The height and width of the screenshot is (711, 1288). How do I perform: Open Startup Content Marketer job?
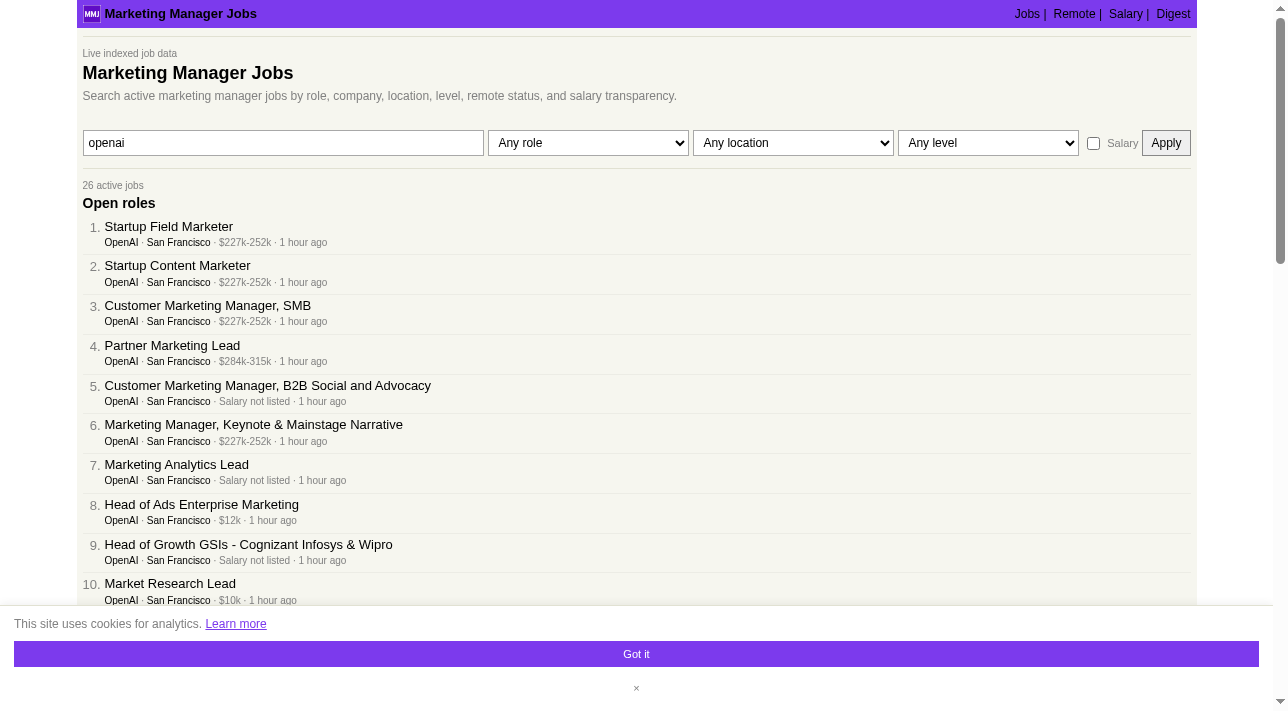(x=178, y=266)
